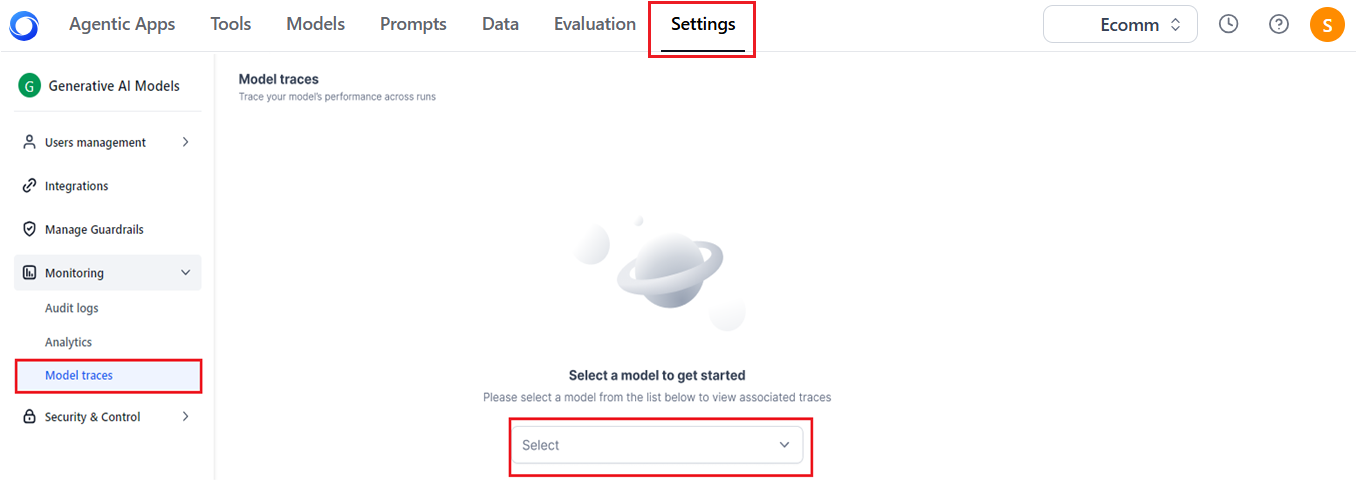Open the Prompts tab
1356x502 pixels.
click(413, 24)
